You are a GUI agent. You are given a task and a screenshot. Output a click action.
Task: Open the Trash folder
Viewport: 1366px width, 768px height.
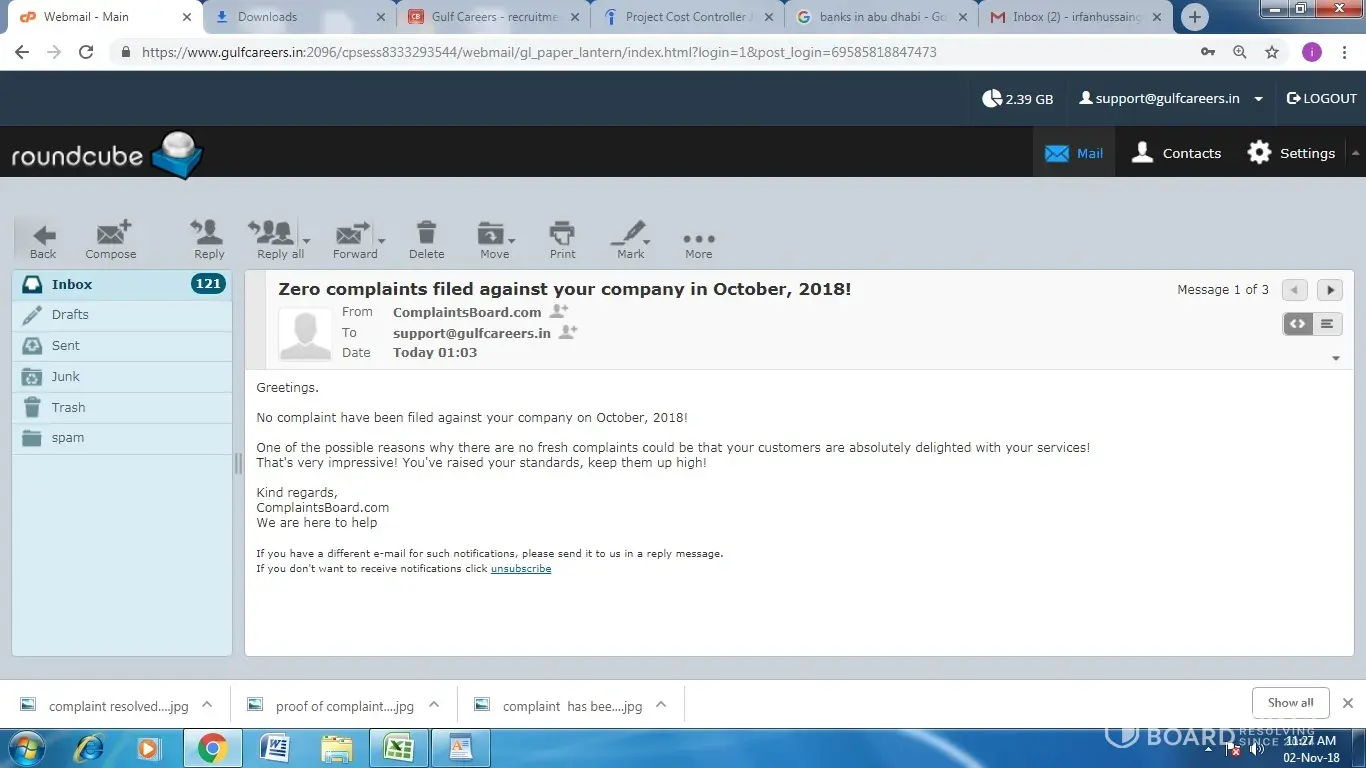(122, 407)
